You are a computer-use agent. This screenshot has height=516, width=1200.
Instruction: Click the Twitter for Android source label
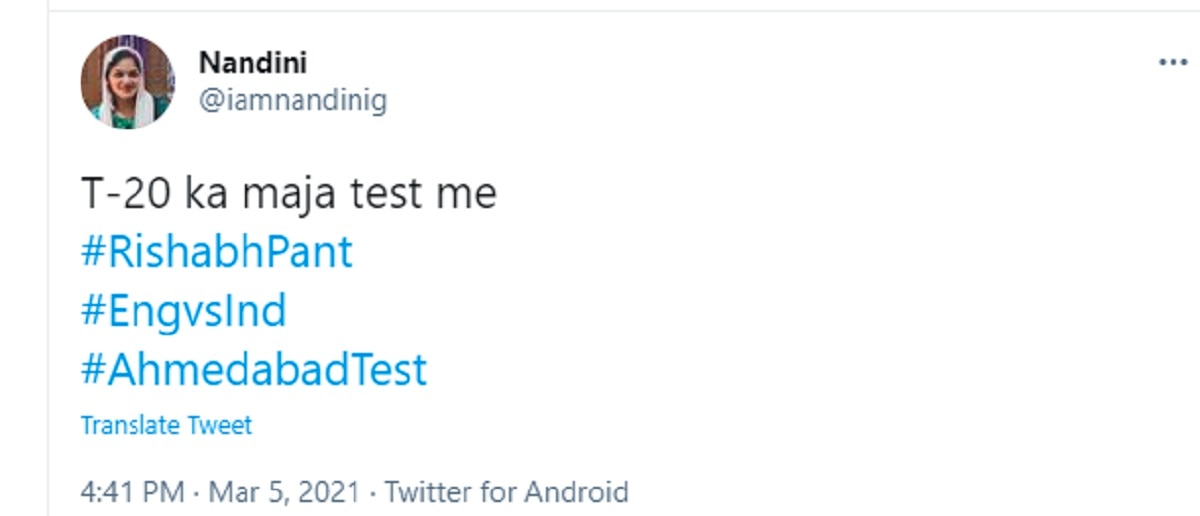(x=506, y=492)
